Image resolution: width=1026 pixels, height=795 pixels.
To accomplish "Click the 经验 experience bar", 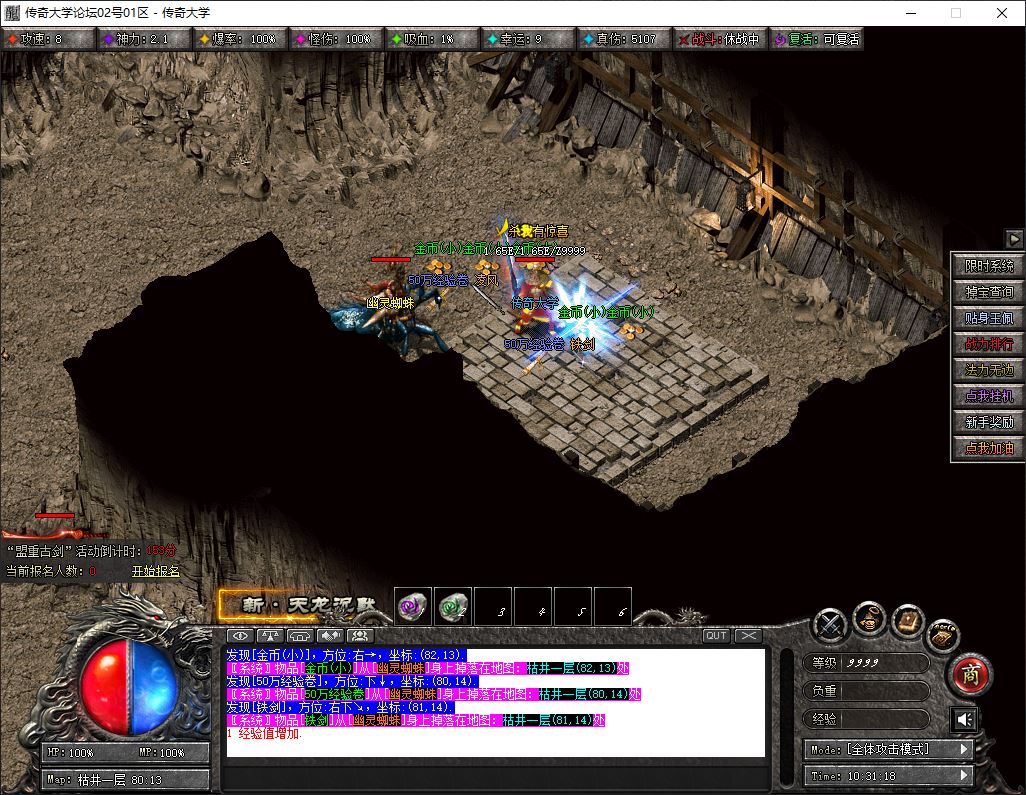I will 866,719.
